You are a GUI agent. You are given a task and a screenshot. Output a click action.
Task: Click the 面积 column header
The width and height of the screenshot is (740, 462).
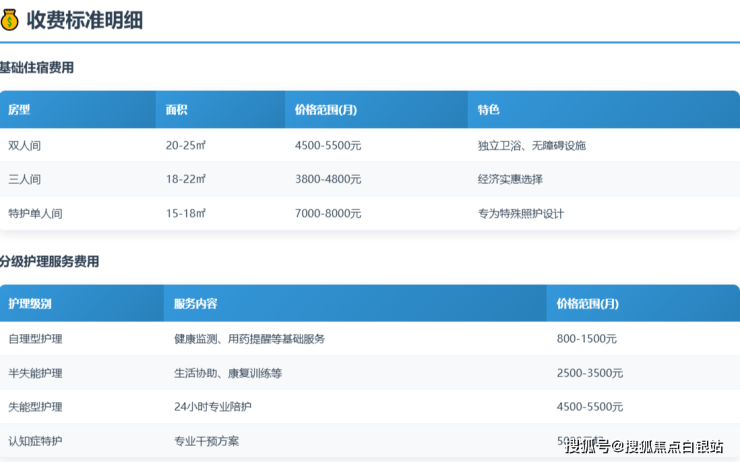point(177,110)
